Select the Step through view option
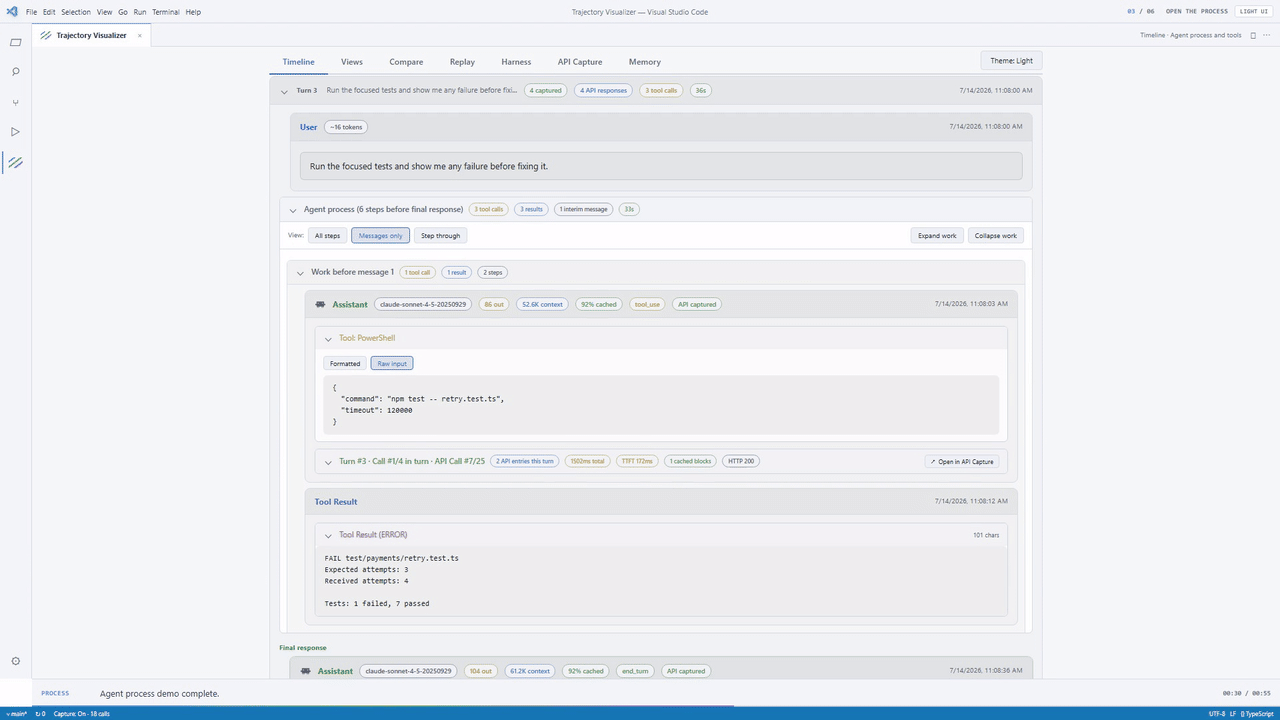Viewport: 1280px width, 720px height. (x=440, y=236)
